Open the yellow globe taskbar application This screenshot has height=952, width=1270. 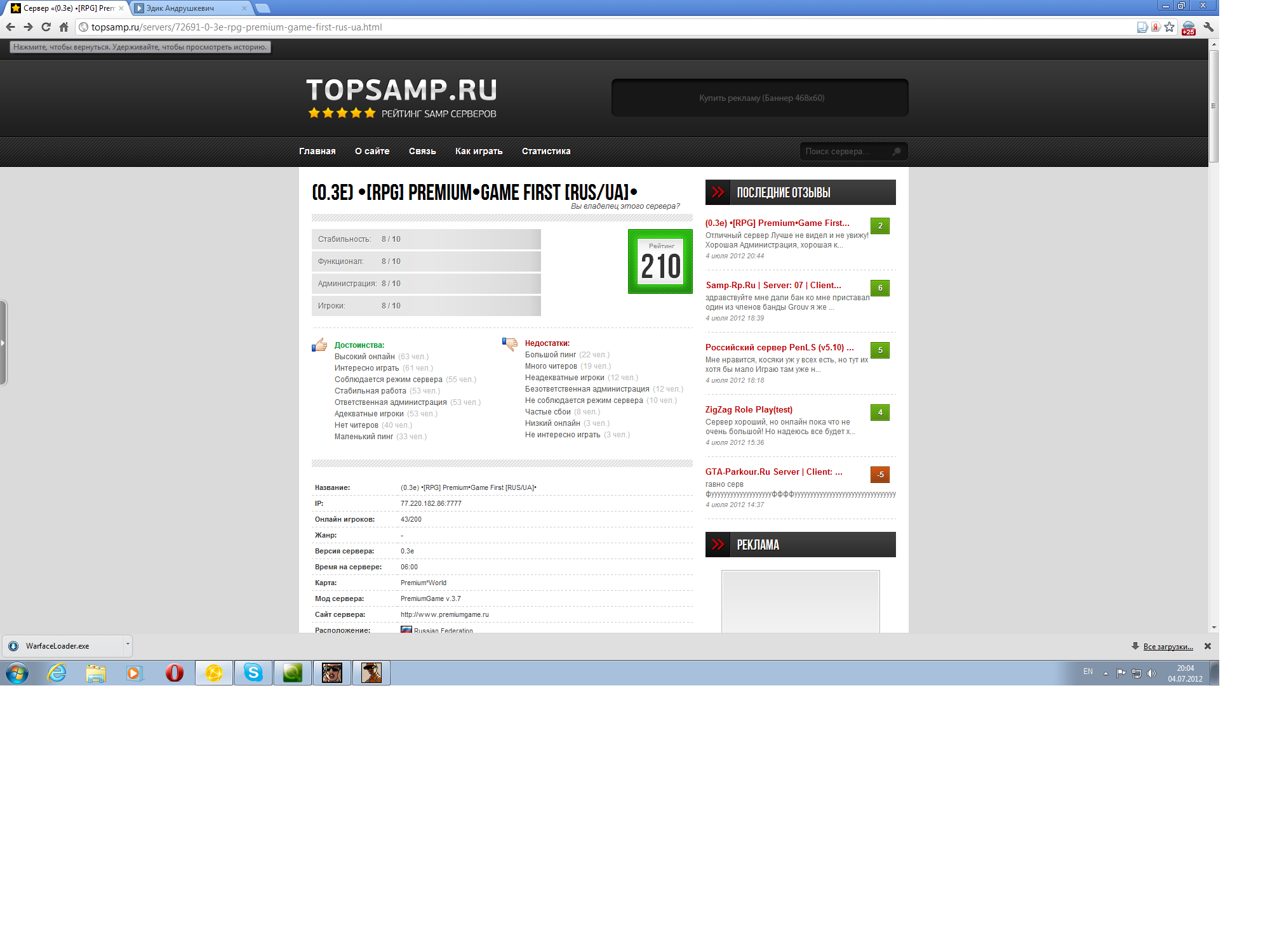214,673
